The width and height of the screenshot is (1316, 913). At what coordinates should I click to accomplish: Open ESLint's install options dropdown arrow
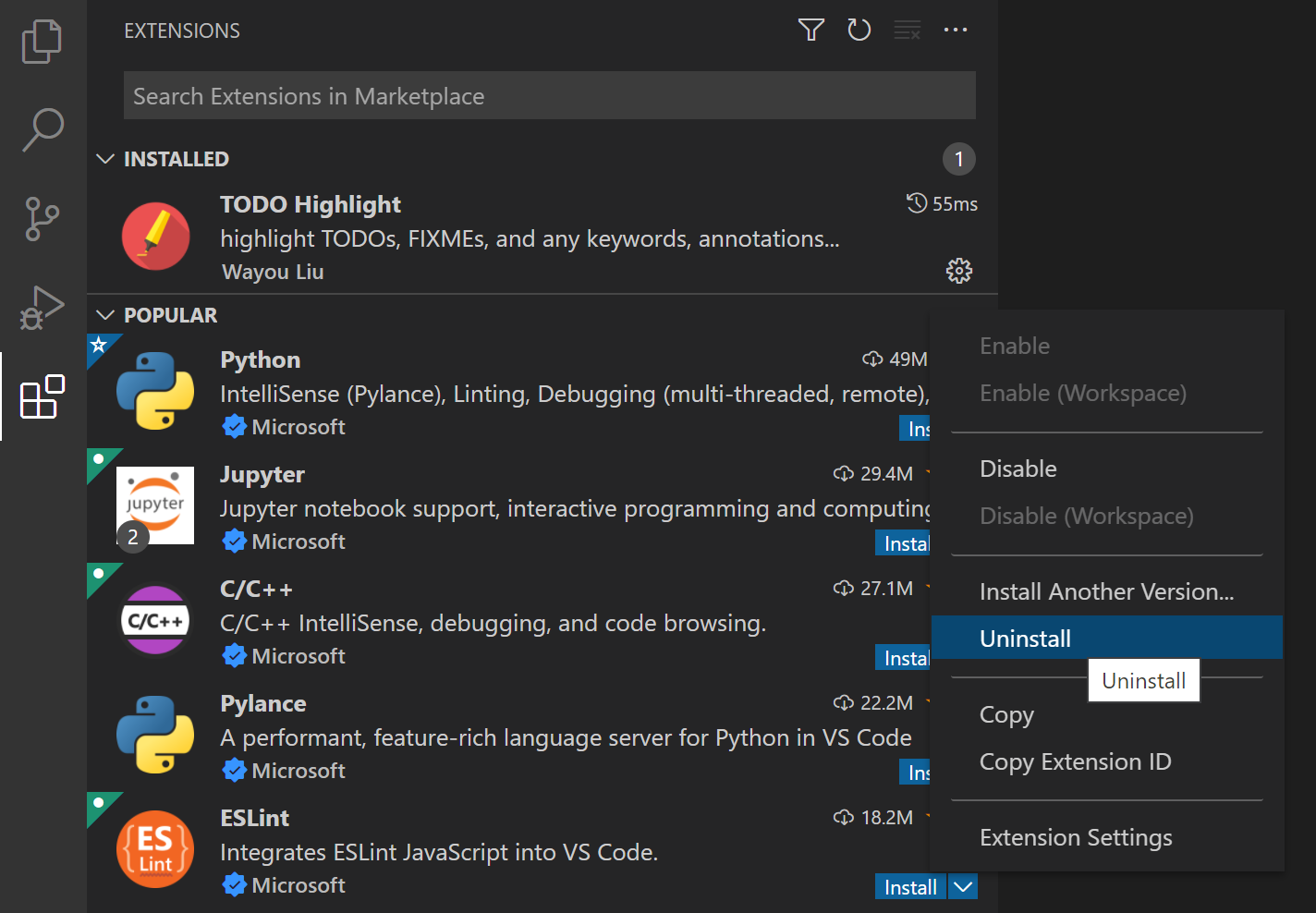tap(962, 886)
